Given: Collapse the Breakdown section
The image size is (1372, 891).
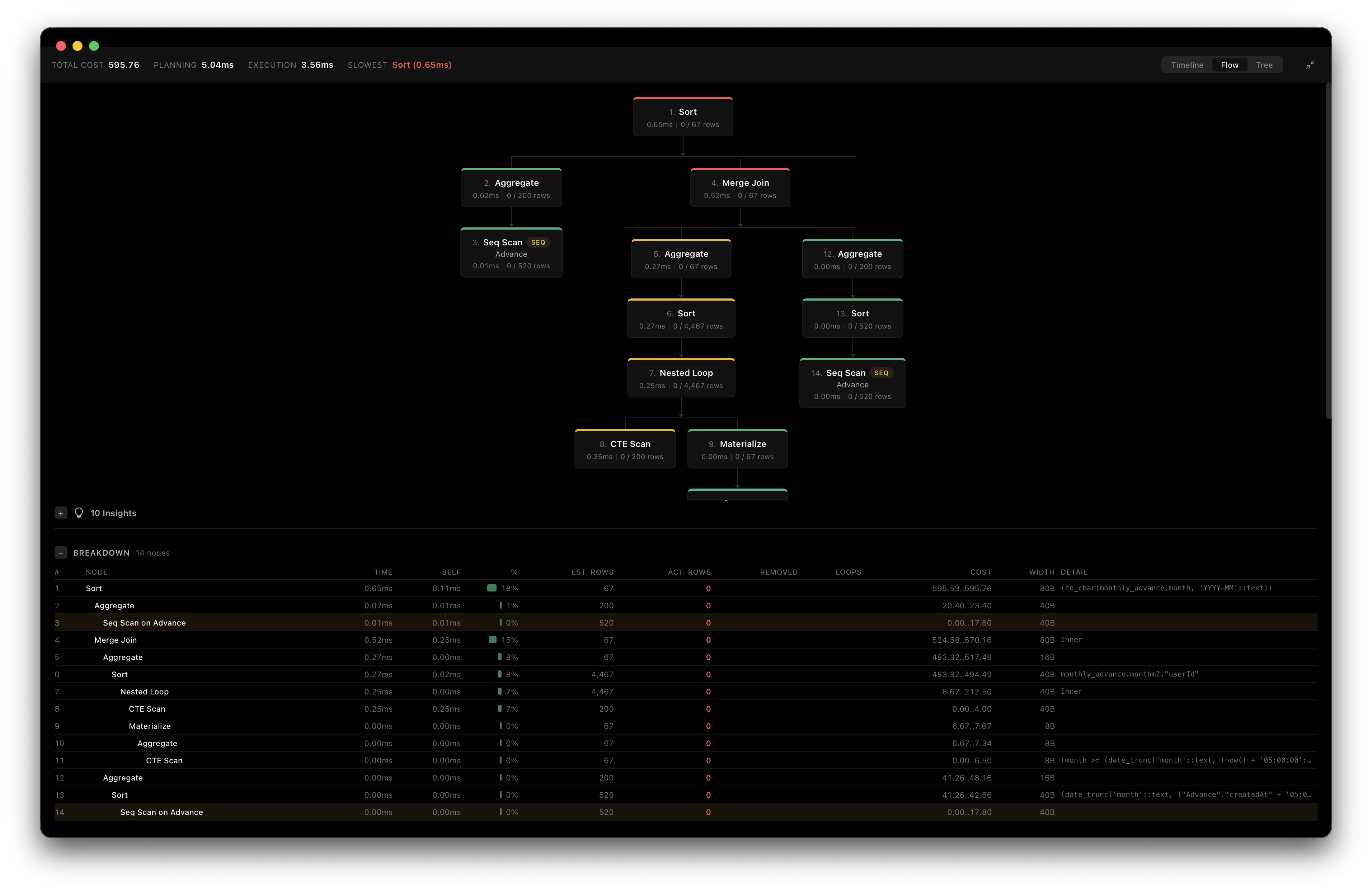Looking at the screenshot, I should pyautogui.click(x=61, y=553).
